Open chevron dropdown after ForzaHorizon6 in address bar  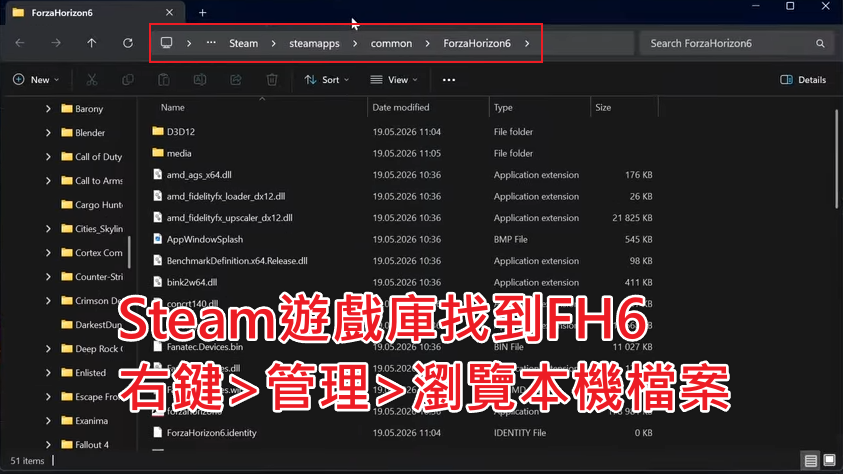[527, 44]
